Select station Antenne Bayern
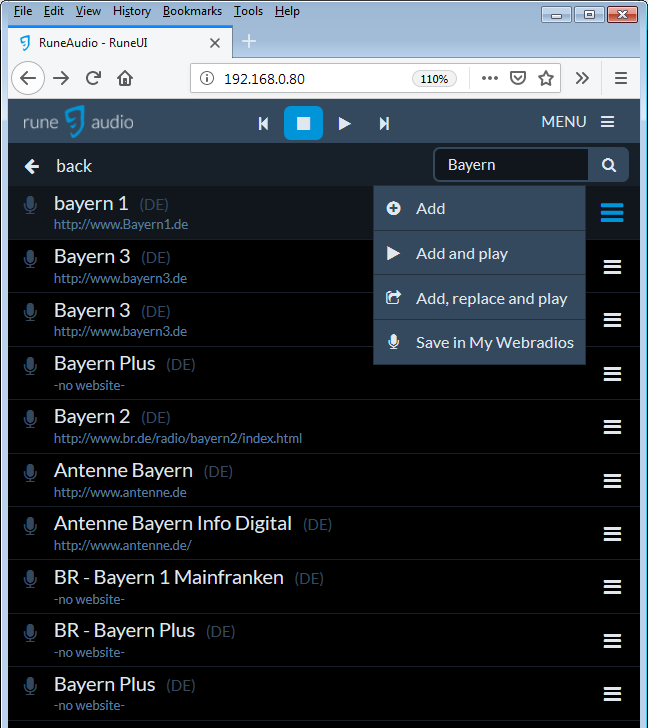 coord(123,471)
